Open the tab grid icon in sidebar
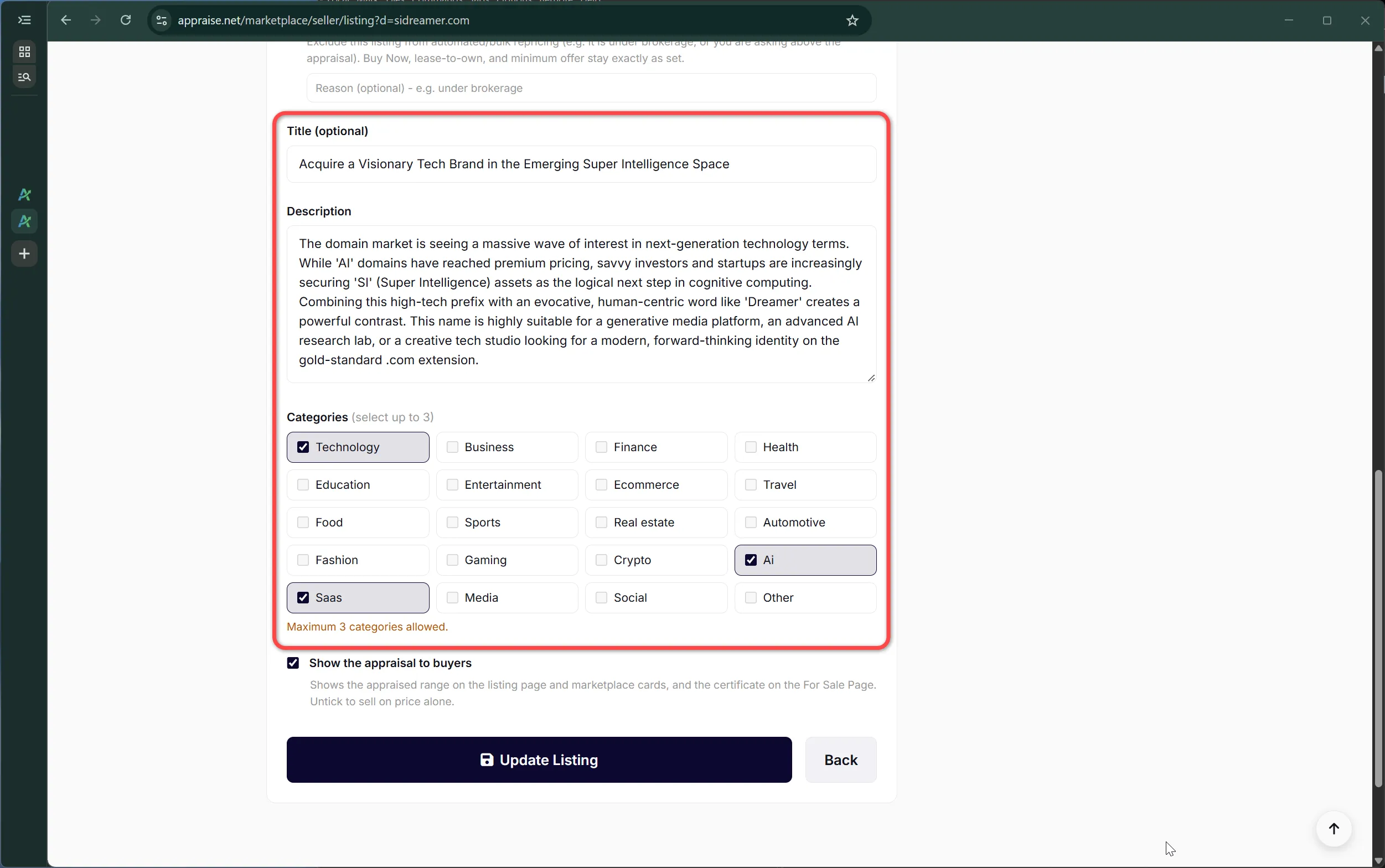1385x868 pixels. 24,51
